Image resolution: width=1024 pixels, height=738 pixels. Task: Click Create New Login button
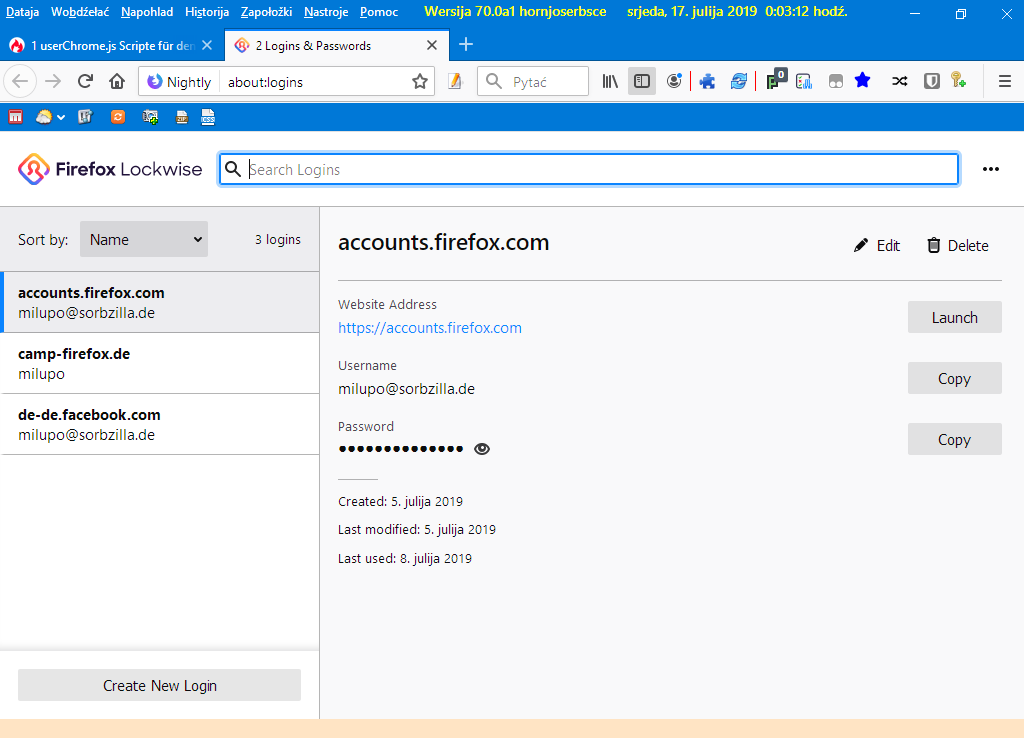tap(159, 685)
